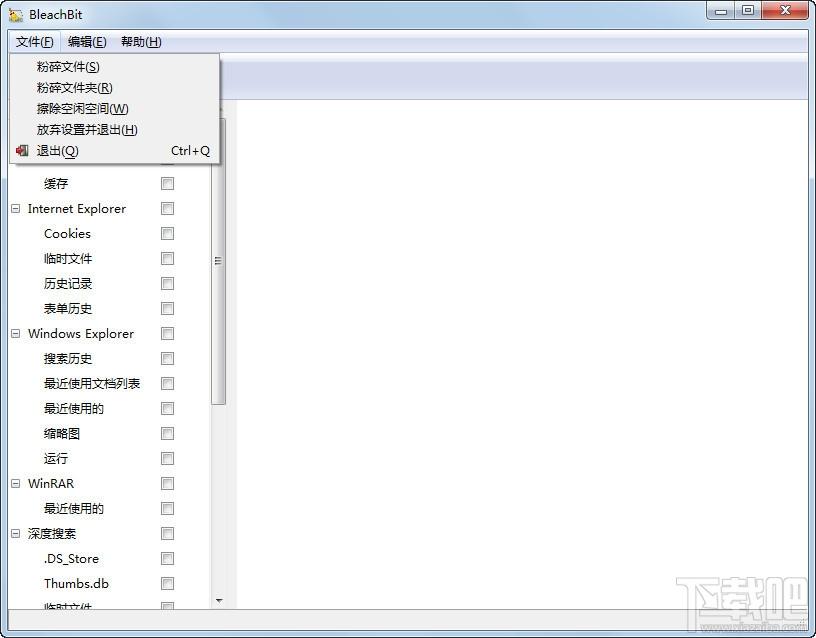Open the 编辑(E) menu
This screenshot has width=816, height=638.
(x=87, y=42)
